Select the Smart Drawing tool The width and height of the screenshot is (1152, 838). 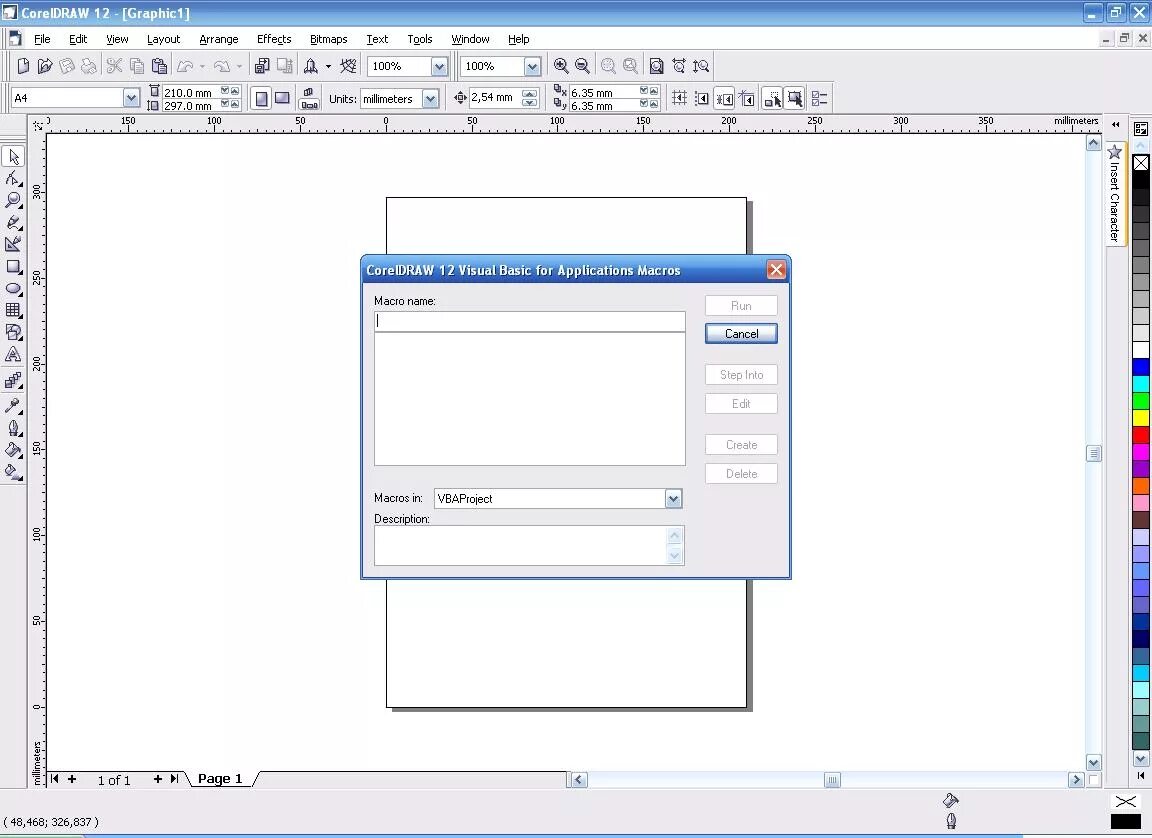[13, 244]
